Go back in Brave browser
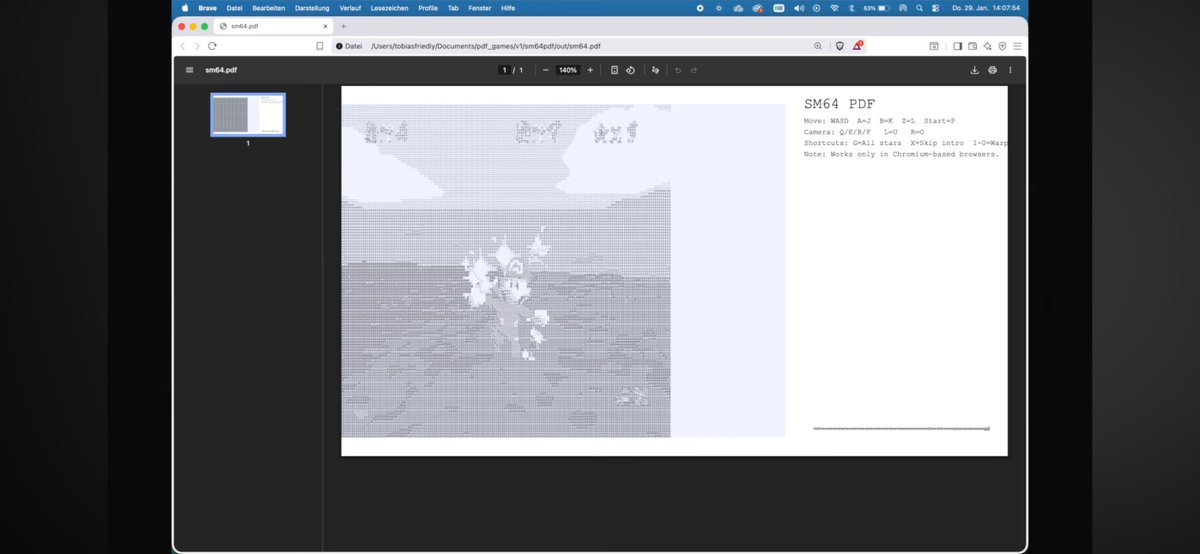This screenshot has height=554, width=1200. click(183, 46)
